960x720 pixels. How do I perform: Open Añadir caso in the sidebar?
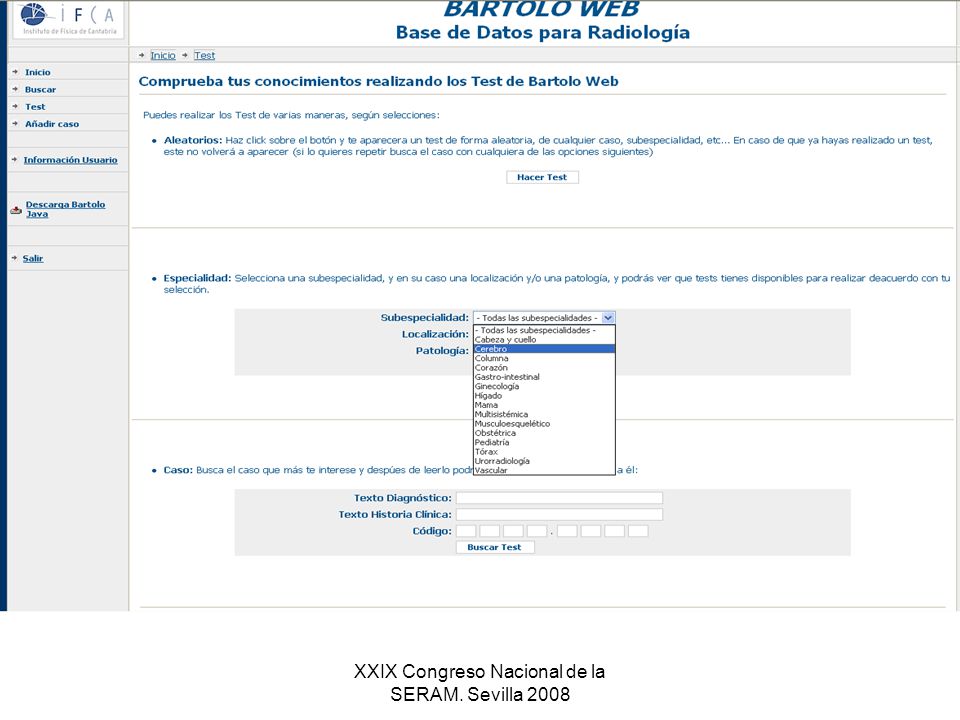tap(52, 124)
